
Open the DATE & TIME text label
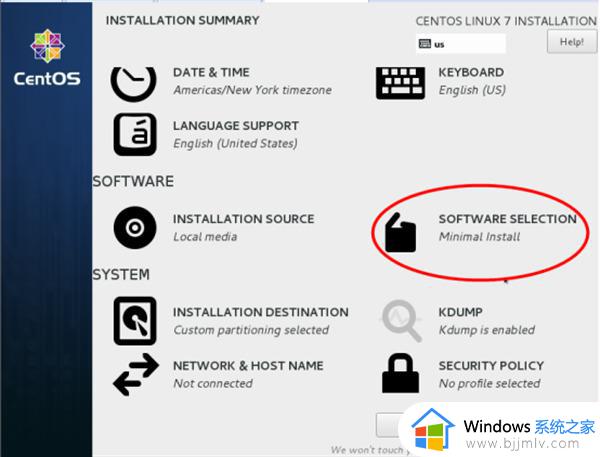211,73
